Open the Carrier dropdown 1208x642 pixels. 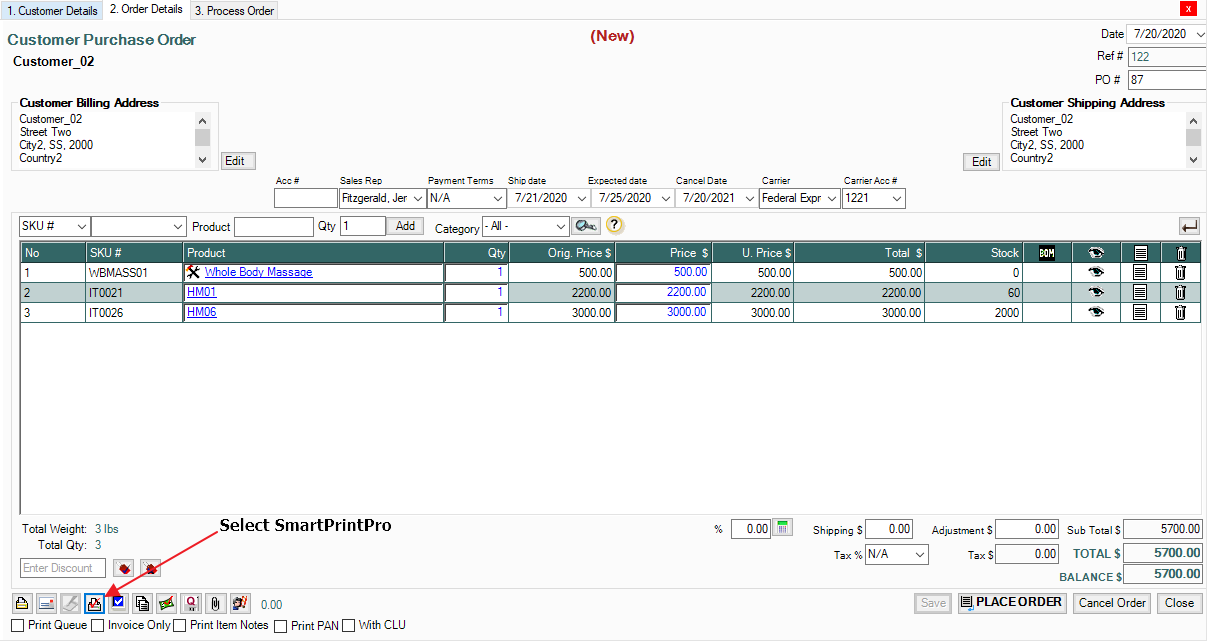click(x=832, y=198)
